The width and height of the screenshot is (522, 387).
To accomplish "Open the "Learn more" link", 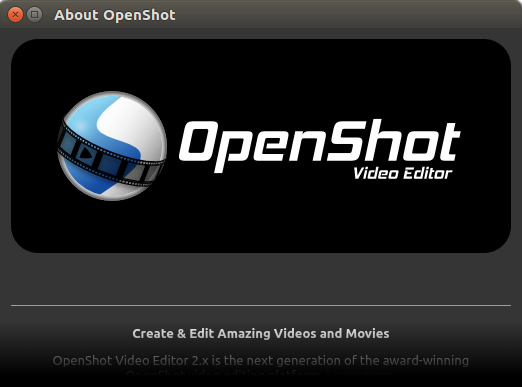I will coord(359,375).
